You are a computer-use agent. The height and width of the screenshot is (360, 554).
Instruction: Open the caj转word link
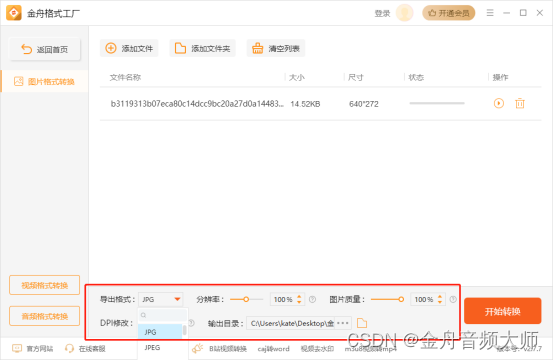(273, 349)
